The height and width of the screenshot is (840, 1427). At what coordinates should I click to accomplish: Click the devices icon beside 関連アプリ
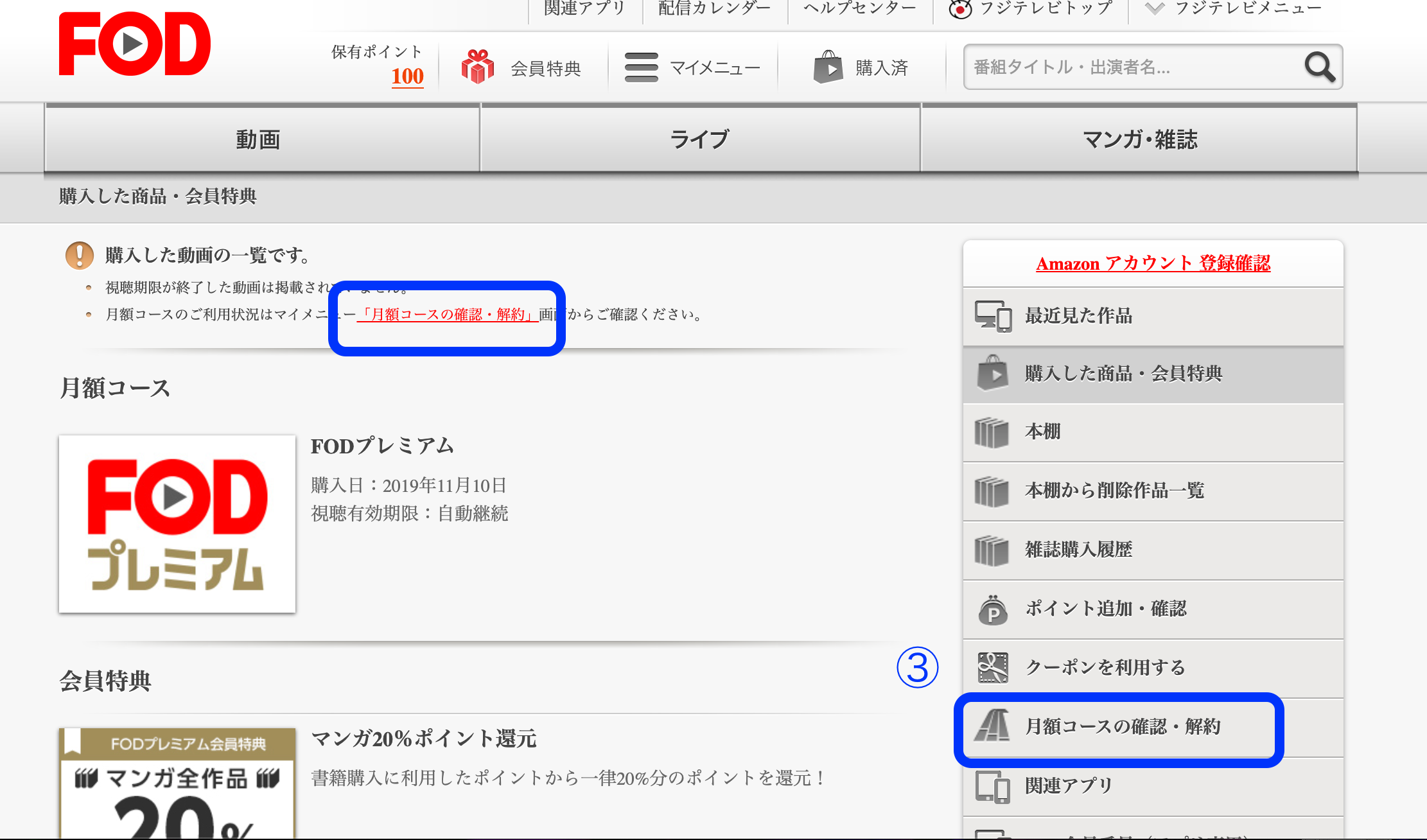993,787
